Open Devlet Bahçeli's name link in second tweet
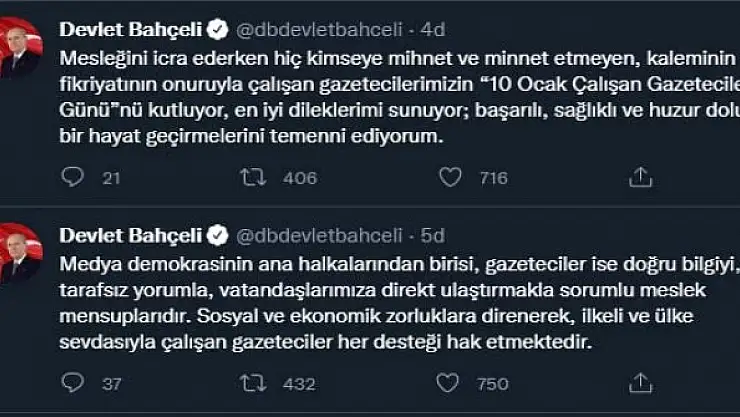Viewport: 740px width, 417px height. (x=131, y=236)
